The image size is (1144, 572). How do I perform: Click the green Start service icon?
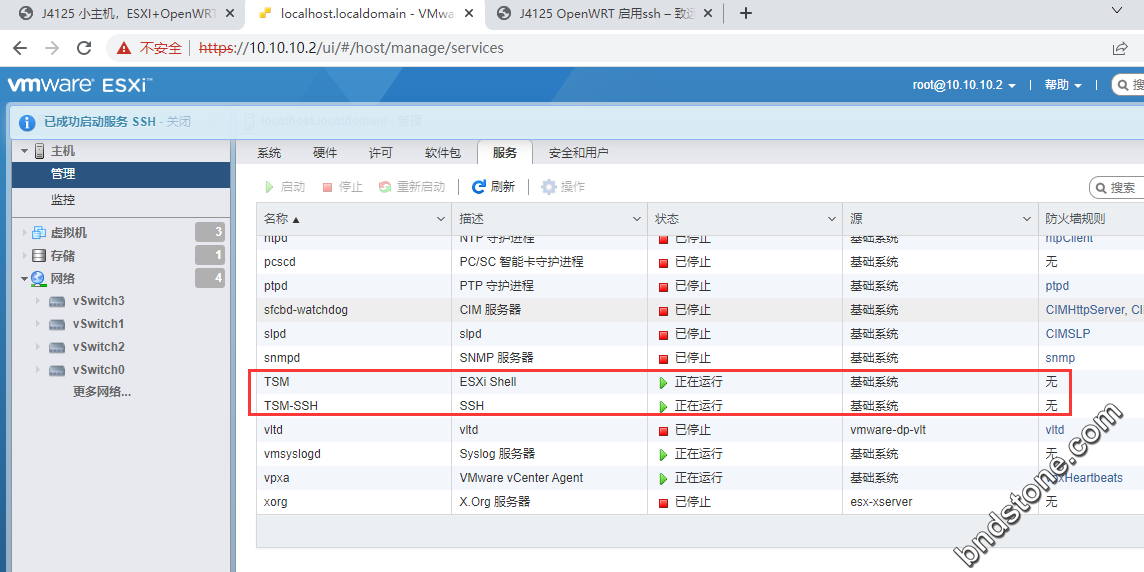tap(269, 188)
